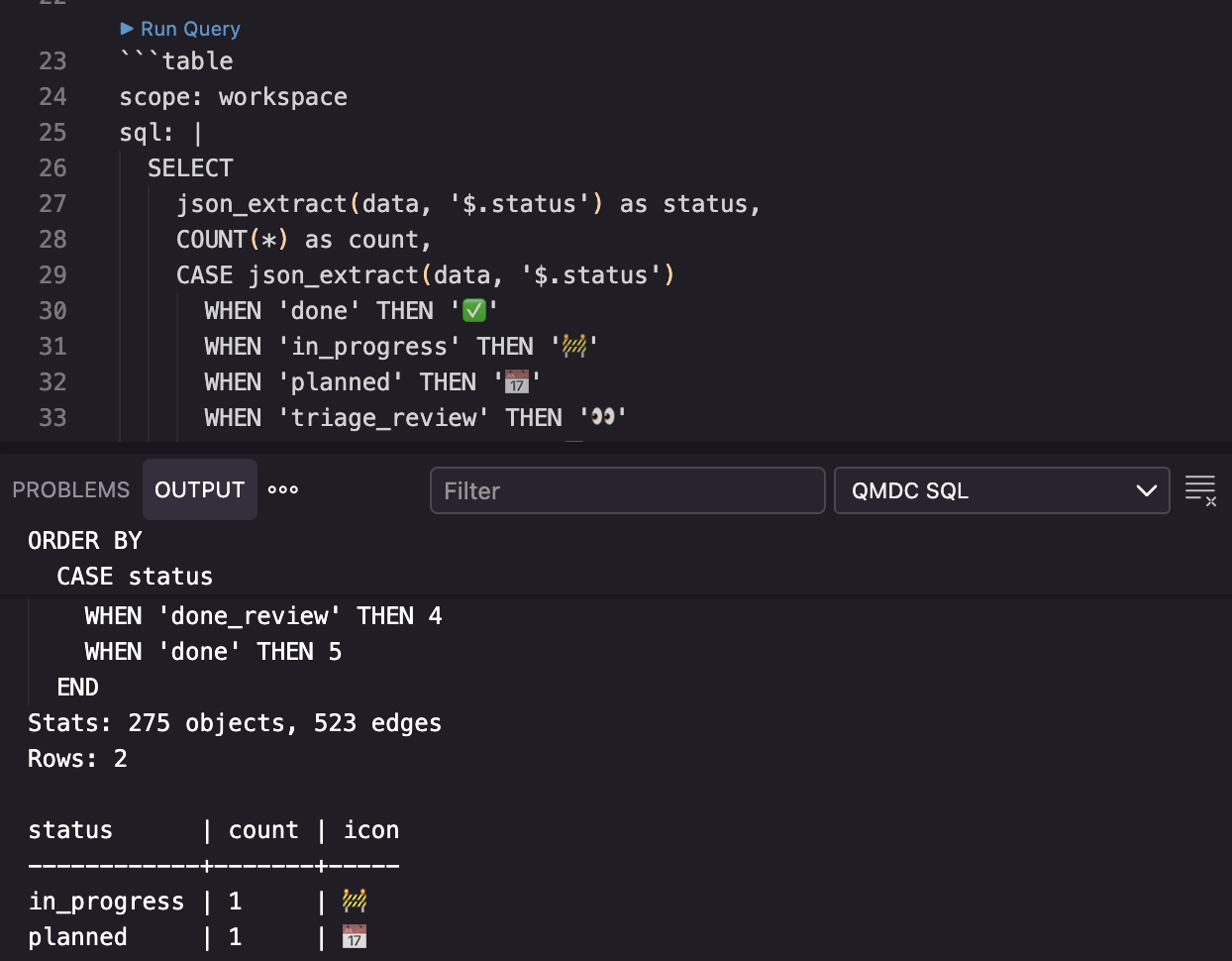Screen dimensions: 1232x961
Task: Click 'in_progress' in the results table
Action: (106, 902)
